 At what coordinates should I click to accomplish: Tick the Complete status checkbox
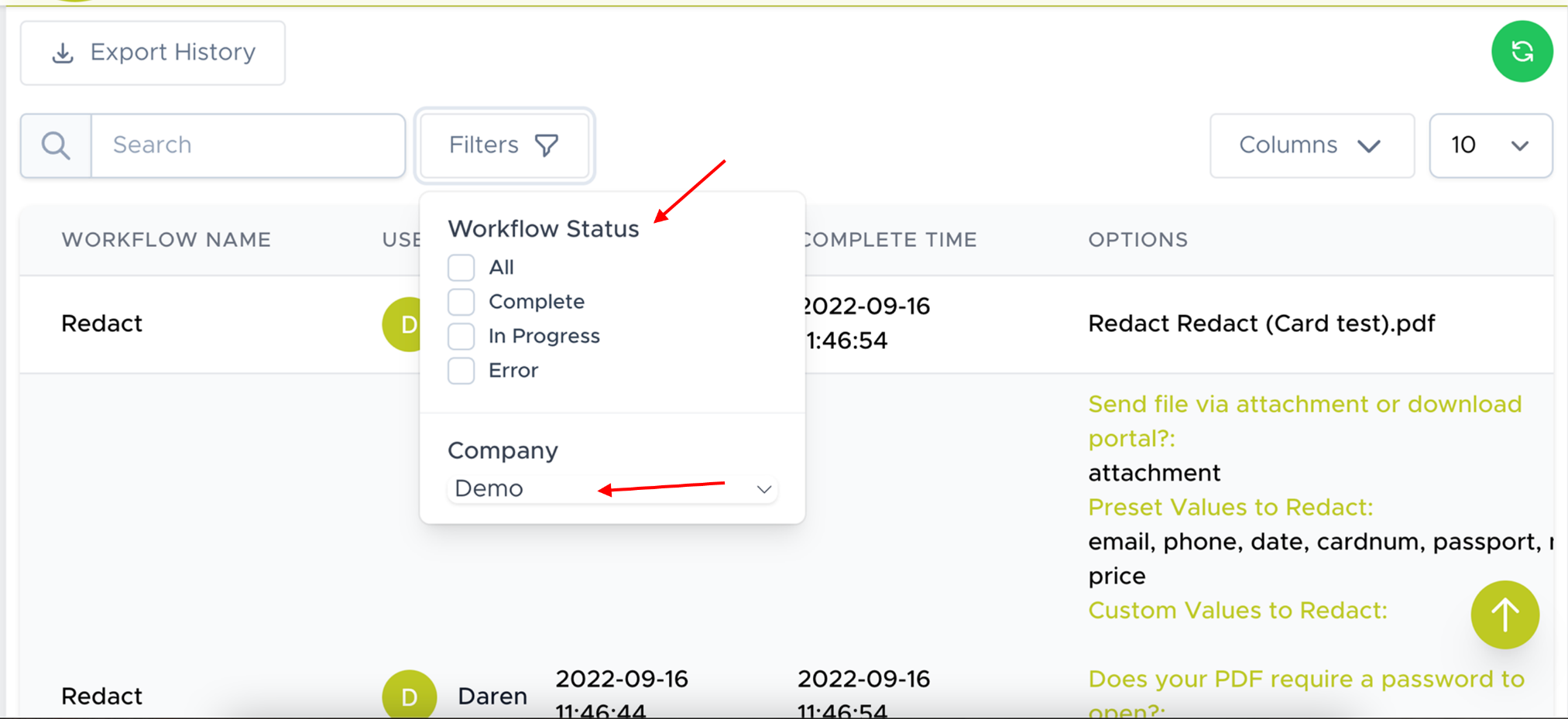(x=461, y=302)
